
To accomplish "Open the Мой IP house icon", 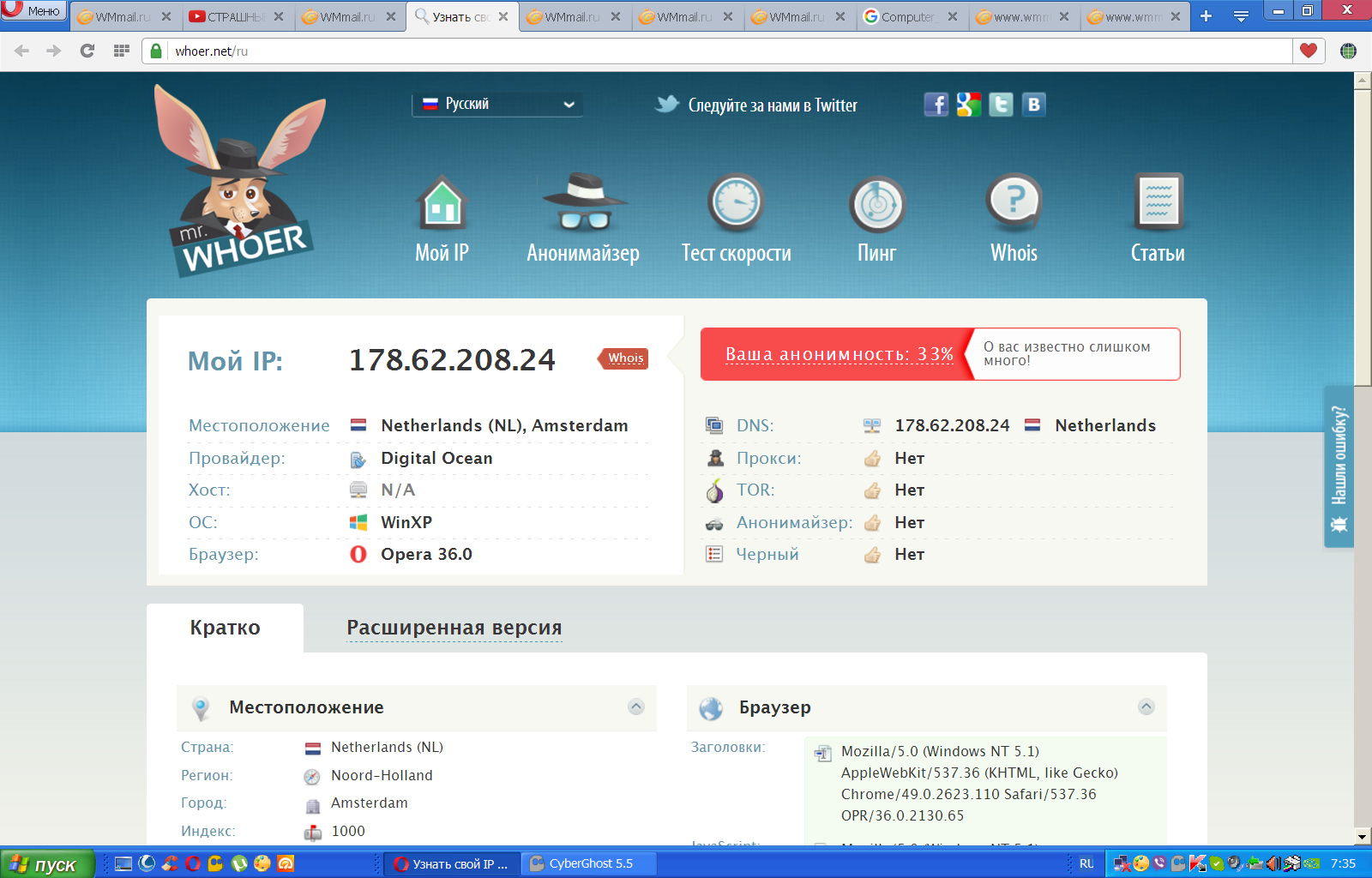I will coord(442,203).
